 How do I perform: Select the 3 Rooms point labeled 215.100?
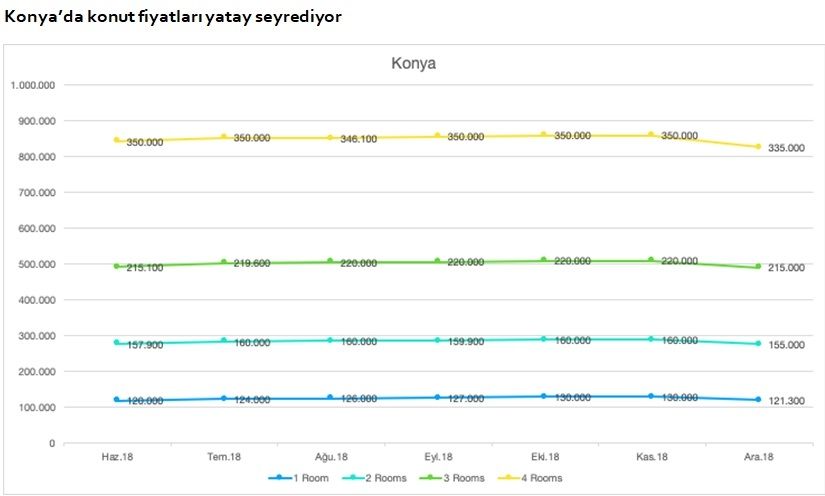click(x=117, y=266)
